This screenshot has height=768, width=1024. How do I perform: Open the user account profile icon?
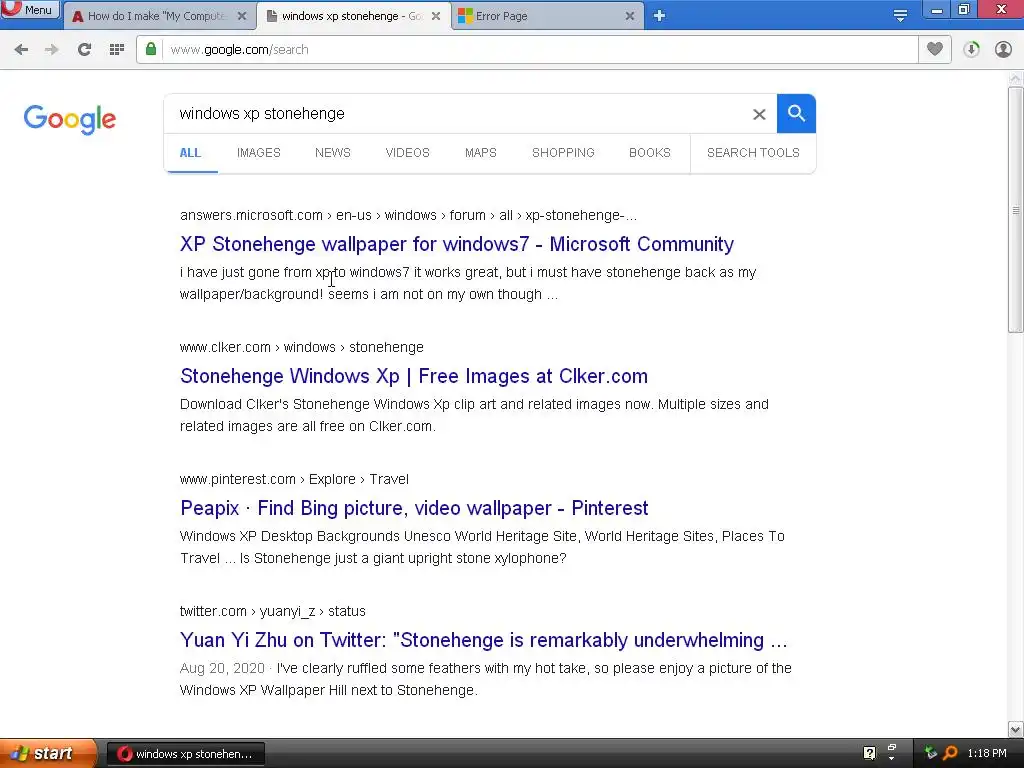click(x=1003, y=50)
